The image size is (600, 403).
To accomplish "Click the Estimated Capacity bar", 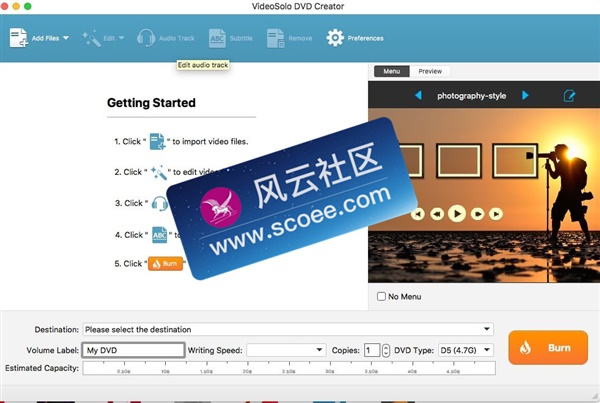I will (x=289, y=368).
